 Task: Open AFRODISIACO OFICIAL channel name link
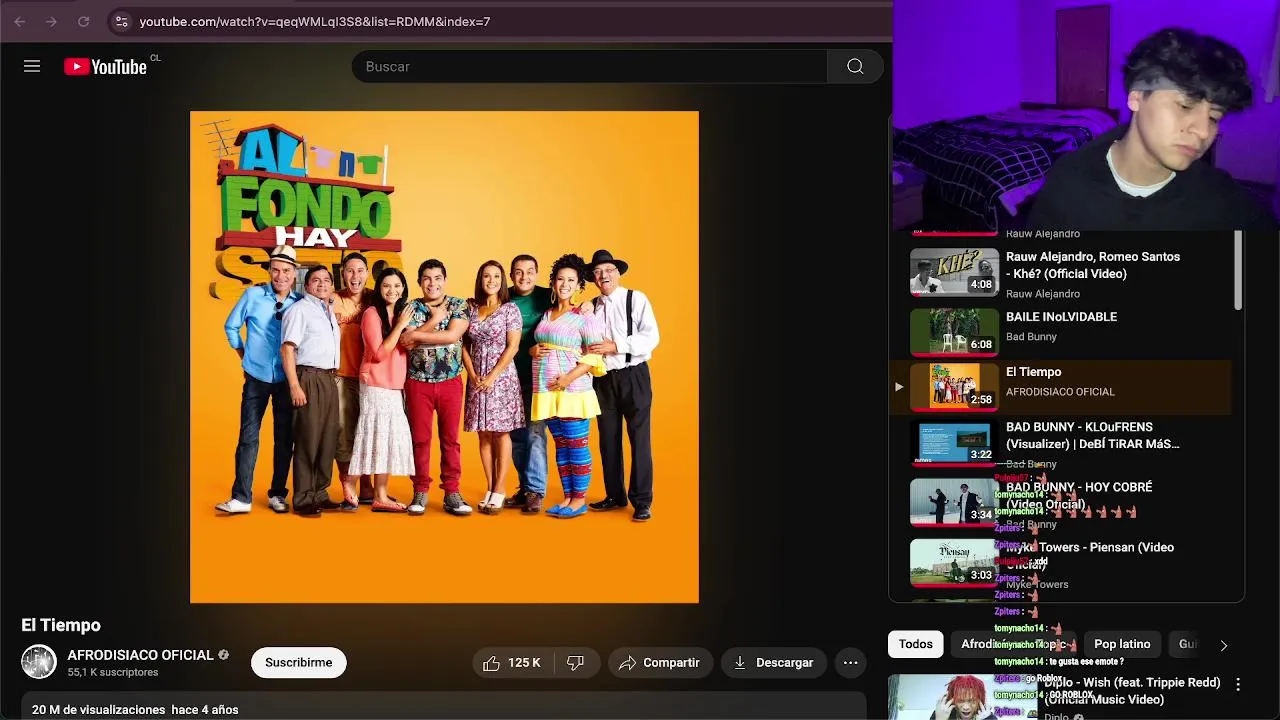click(x=140, y=655)
